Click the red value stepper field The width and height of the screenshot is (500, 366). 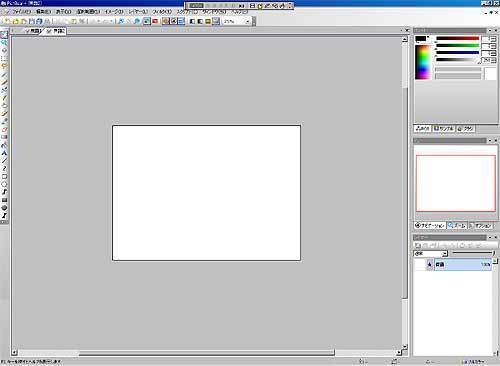(x=489, y=39)
